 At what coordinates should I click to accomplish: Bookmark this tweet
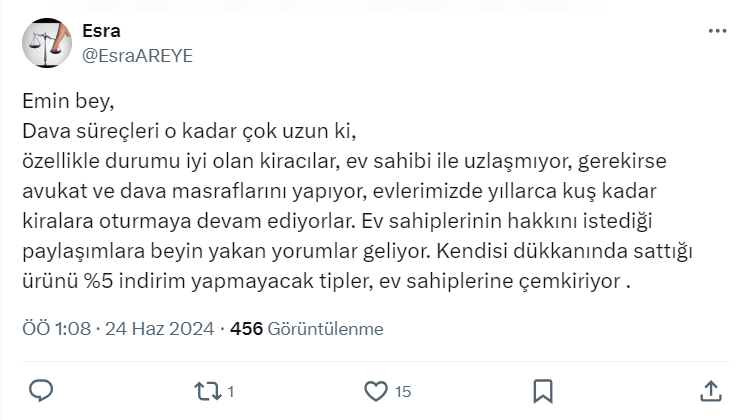coord(543,390)
